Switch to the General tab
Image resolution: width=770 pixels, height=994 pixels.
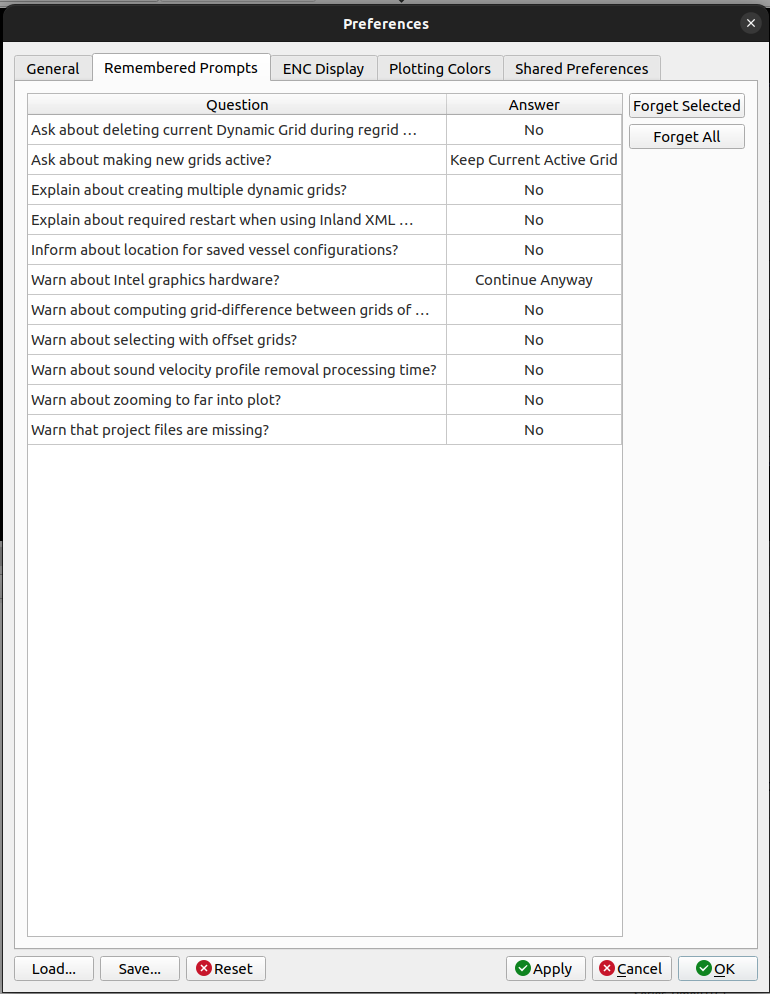tap(53, 69)
